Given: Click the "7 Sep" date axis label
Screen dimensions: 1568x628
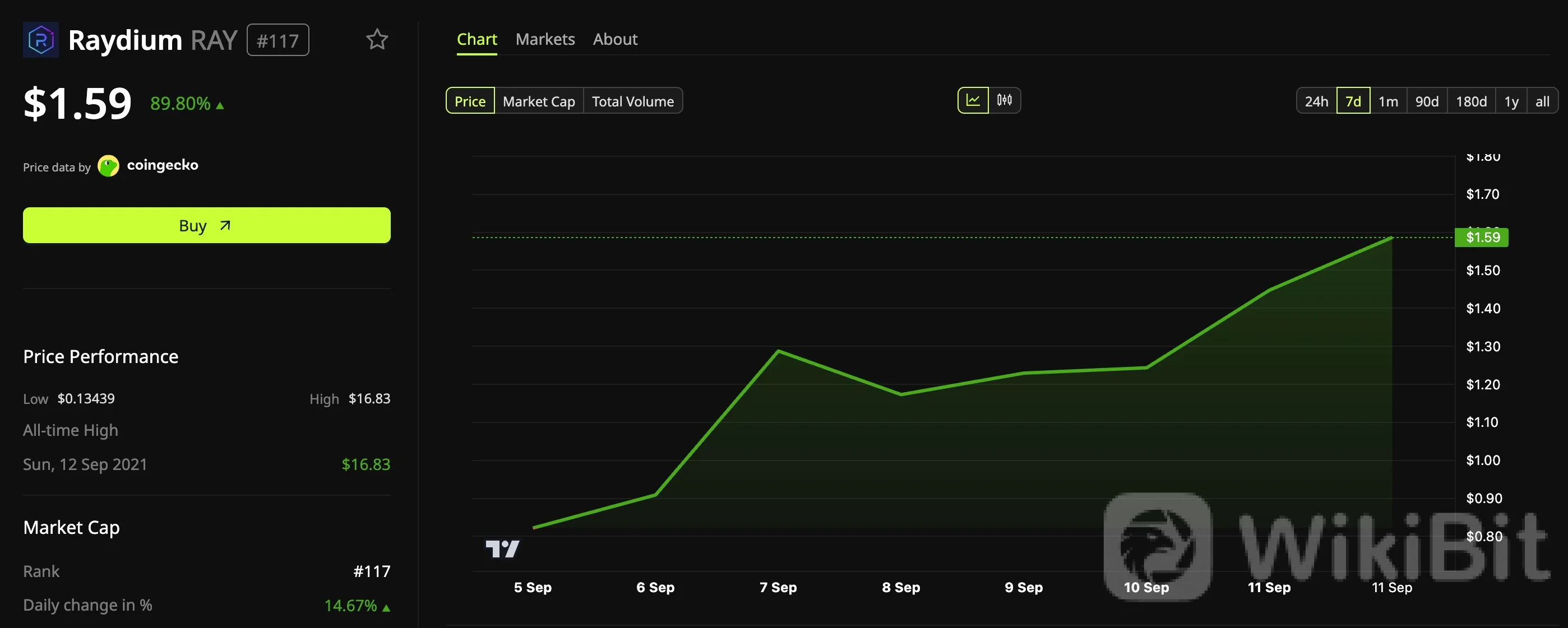Looking at the screenshot, I should click(x=778, y=587).
